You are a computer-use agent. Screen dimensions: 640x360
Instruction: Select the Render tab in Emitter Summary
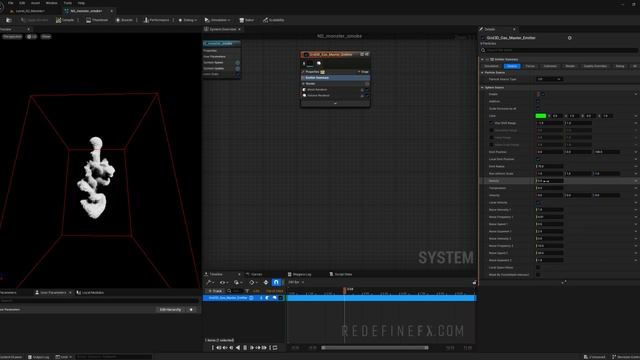click(x=570, y=66)
